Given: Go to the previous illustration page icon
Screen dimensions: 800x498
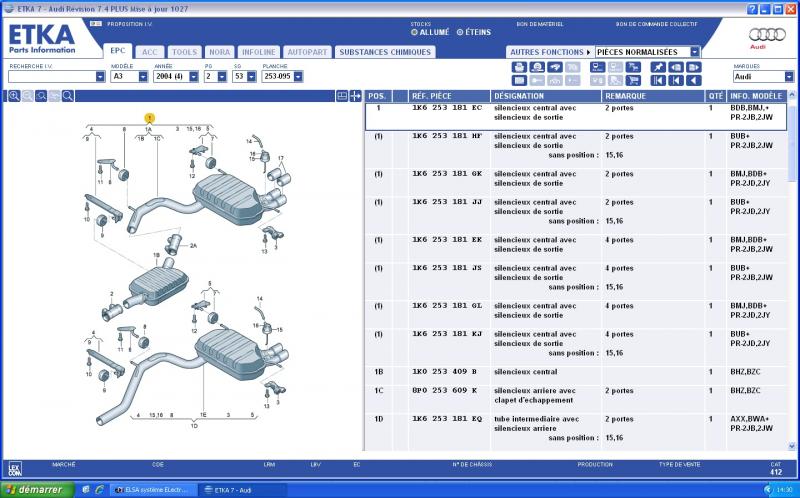Looking at the screenshot, I should (676, 67).
